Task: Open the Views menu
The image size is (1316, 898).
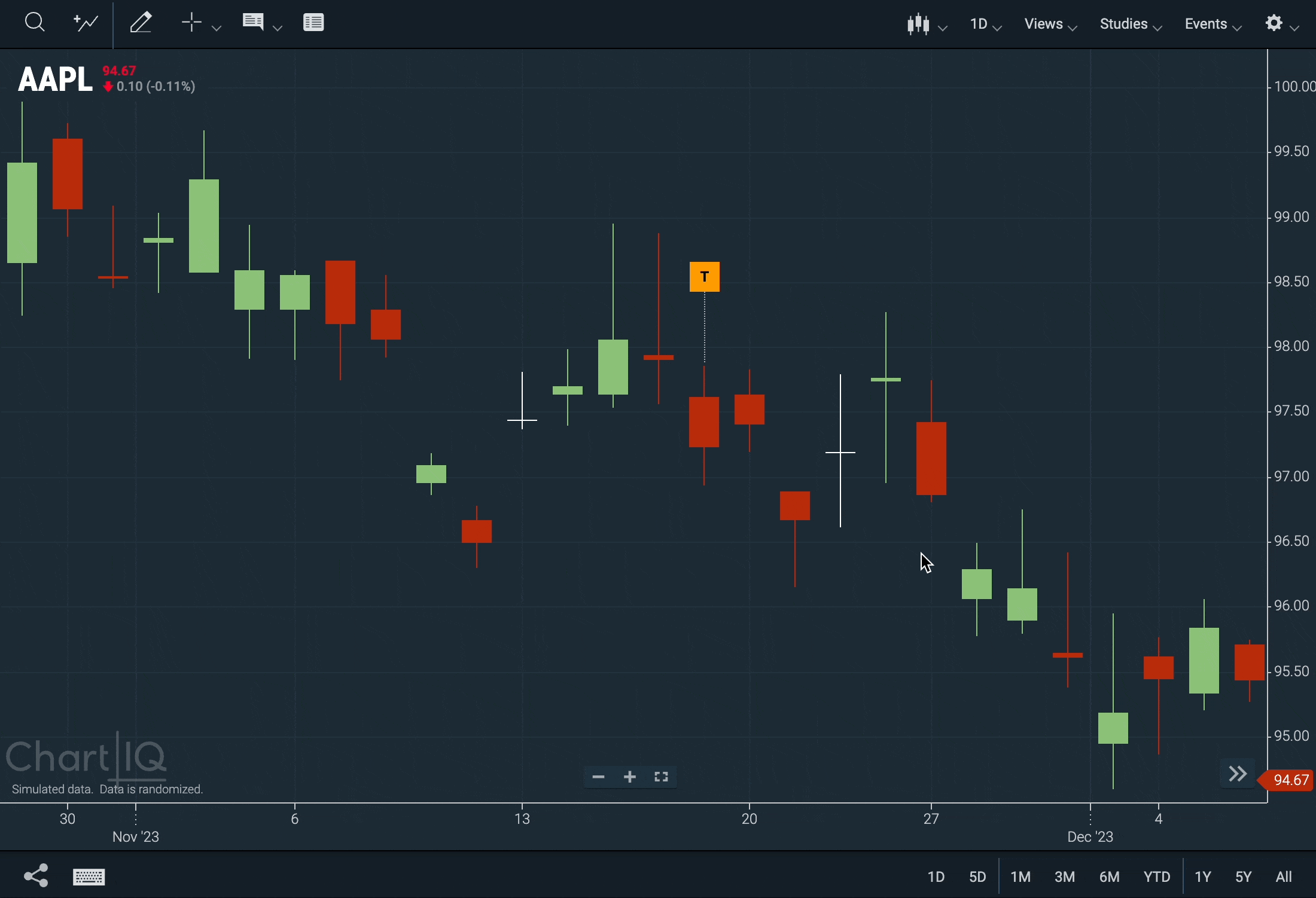Action: click(x=1050, y=25)
